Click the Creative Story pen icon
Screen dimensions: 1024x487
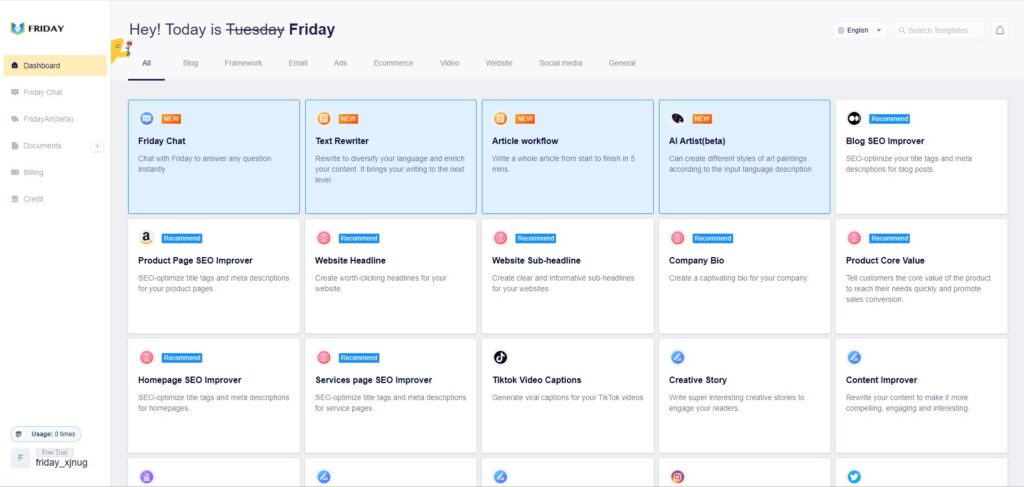(x=677, y=357)
